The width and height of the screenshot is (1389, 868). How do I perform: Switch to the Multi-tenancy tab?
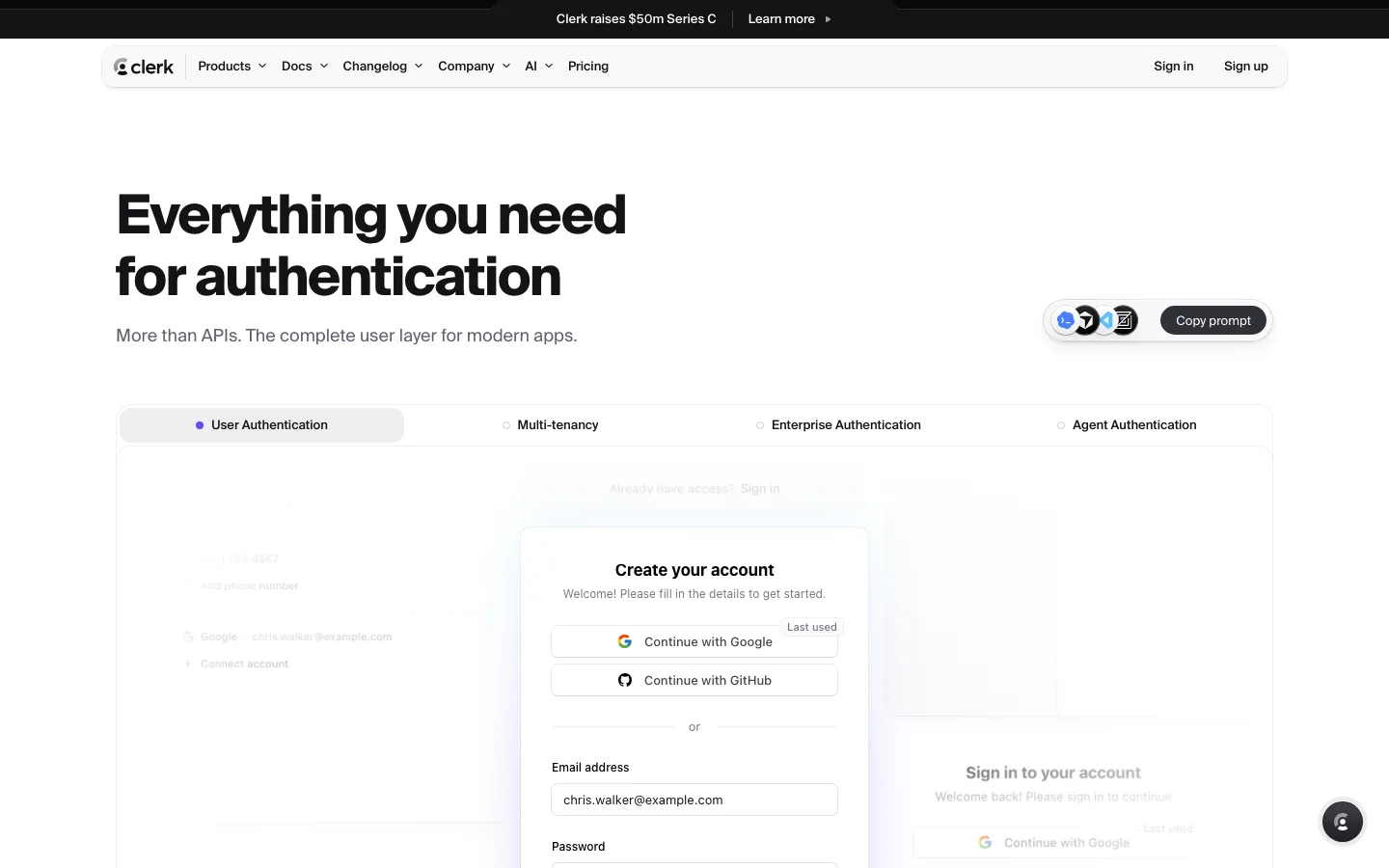coord(550,425)
